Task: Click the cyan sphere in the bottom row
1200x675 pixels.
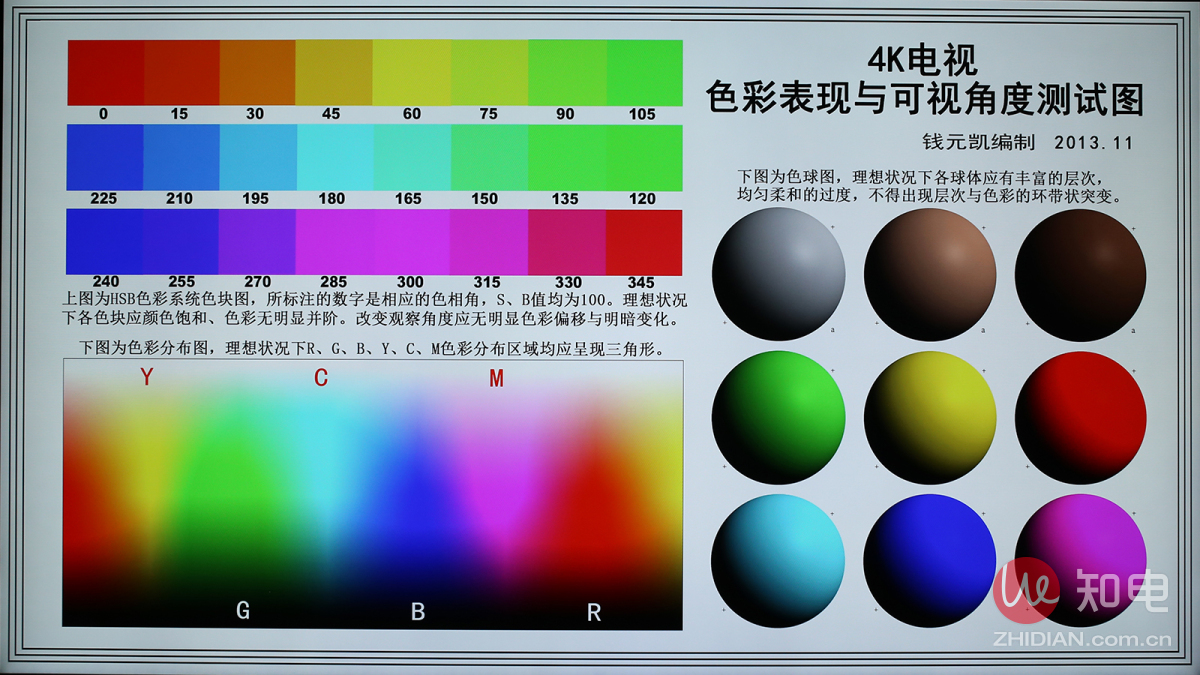Action: pyautogui.click(x=777, y=560)
